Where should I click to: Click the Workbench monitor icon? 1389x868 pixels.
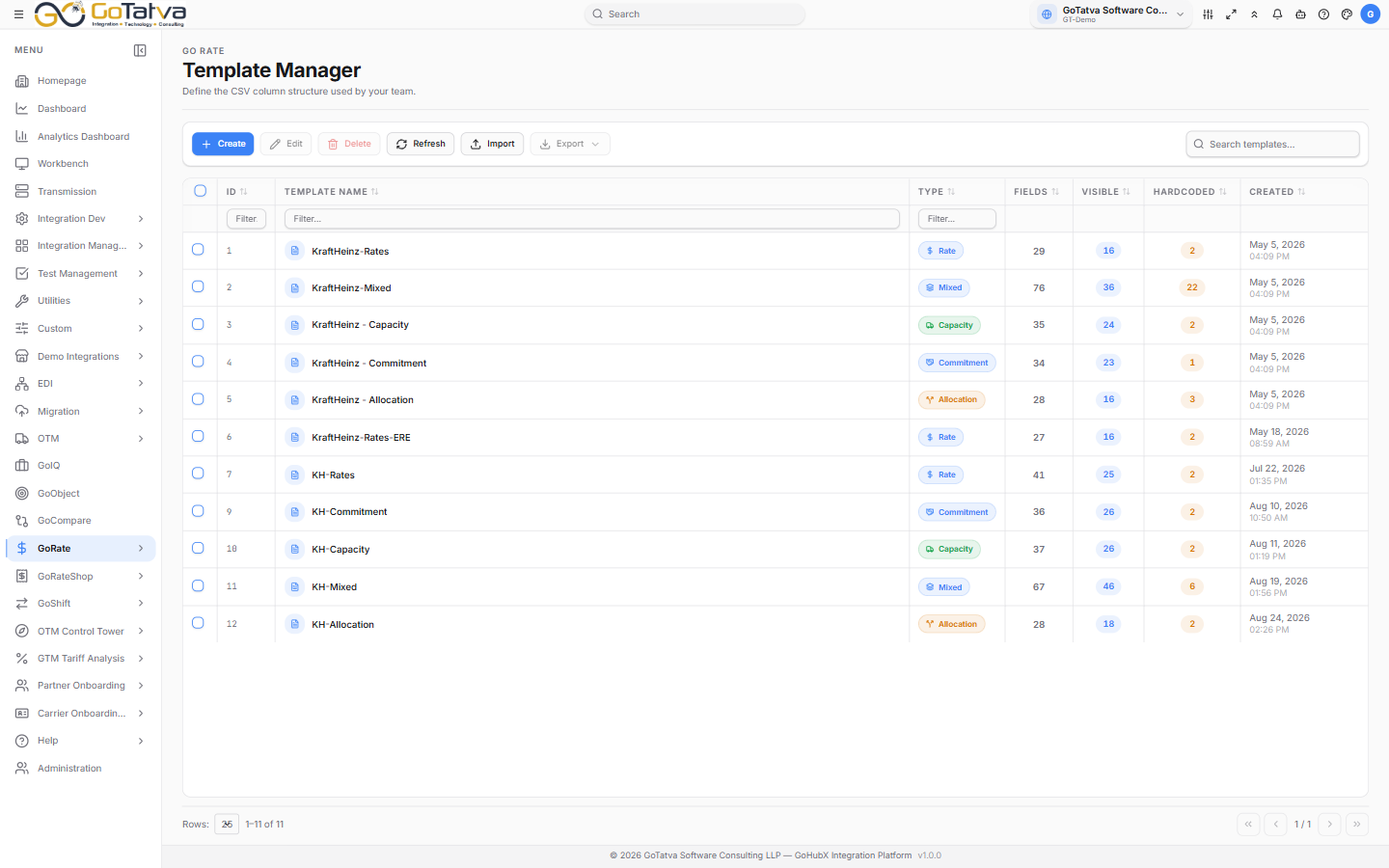pyautogui.click(x=22, y=164)
